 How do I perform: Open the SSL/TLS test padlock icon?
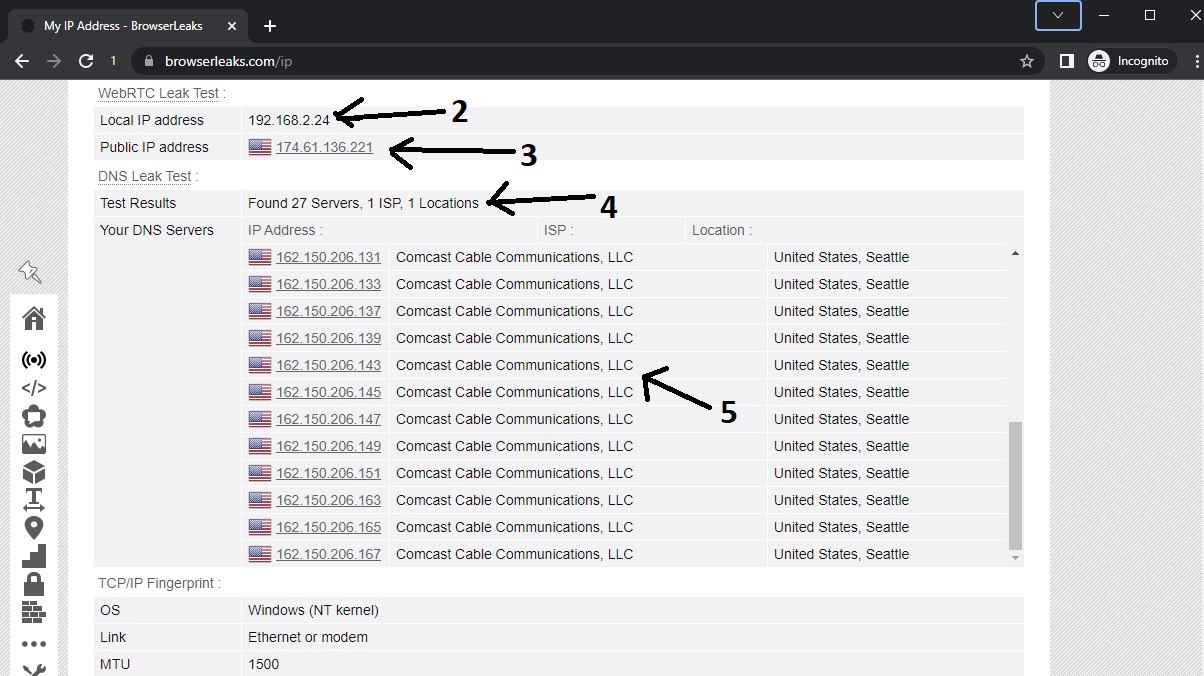(x=34, y=583)
